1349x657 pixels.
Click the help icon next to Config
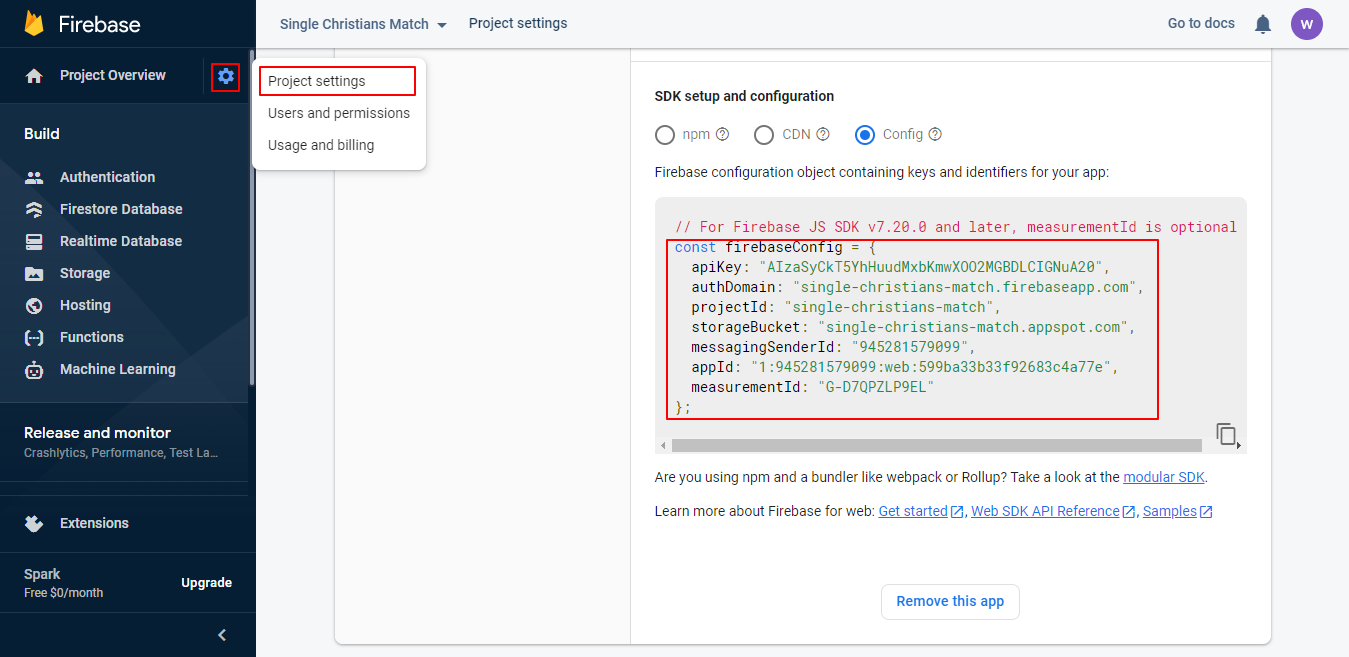(x=935, y=134)
